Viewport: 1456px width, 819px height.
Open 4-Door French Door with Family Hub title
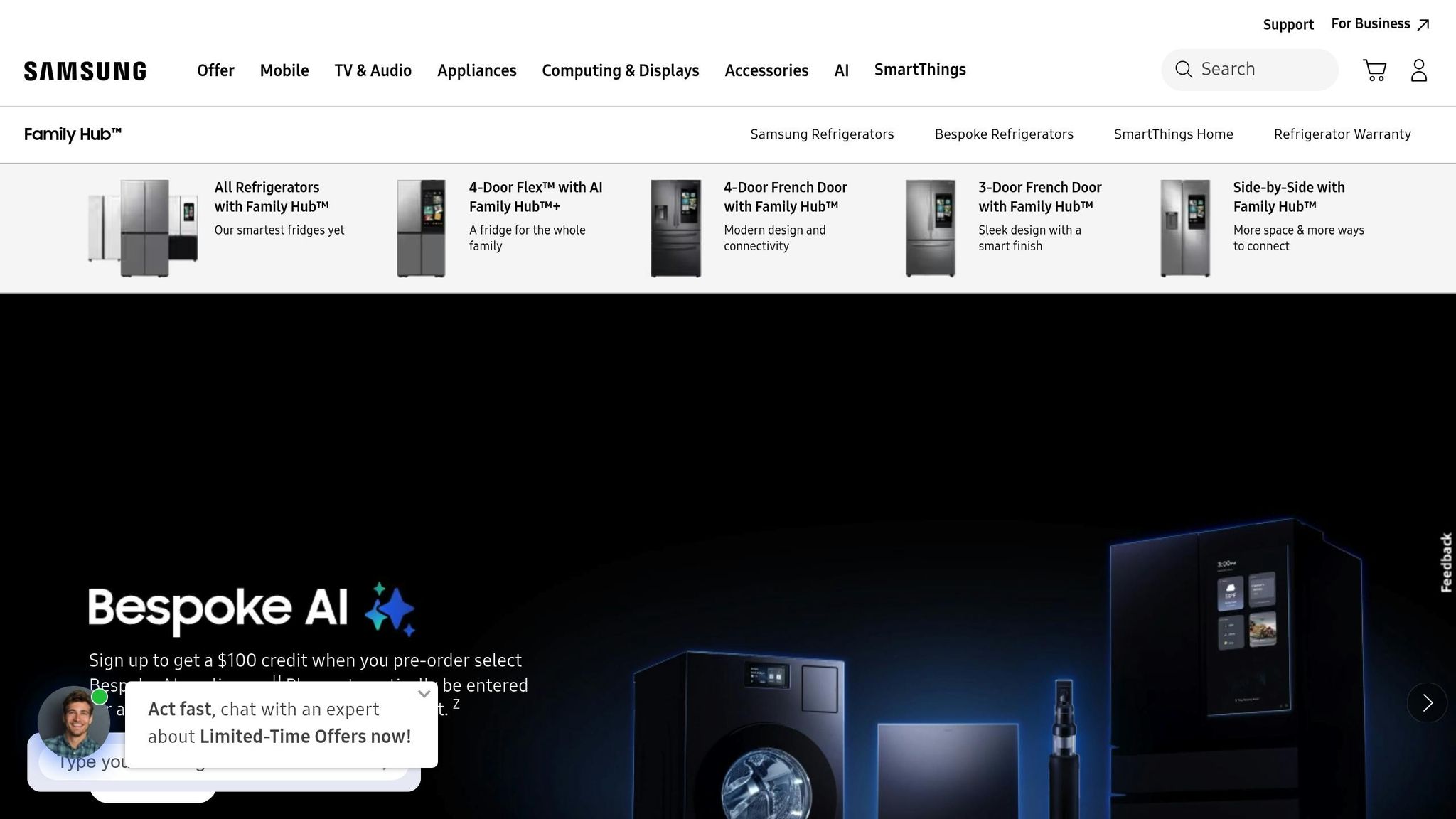pyautogui.click(x=786, y=197)
